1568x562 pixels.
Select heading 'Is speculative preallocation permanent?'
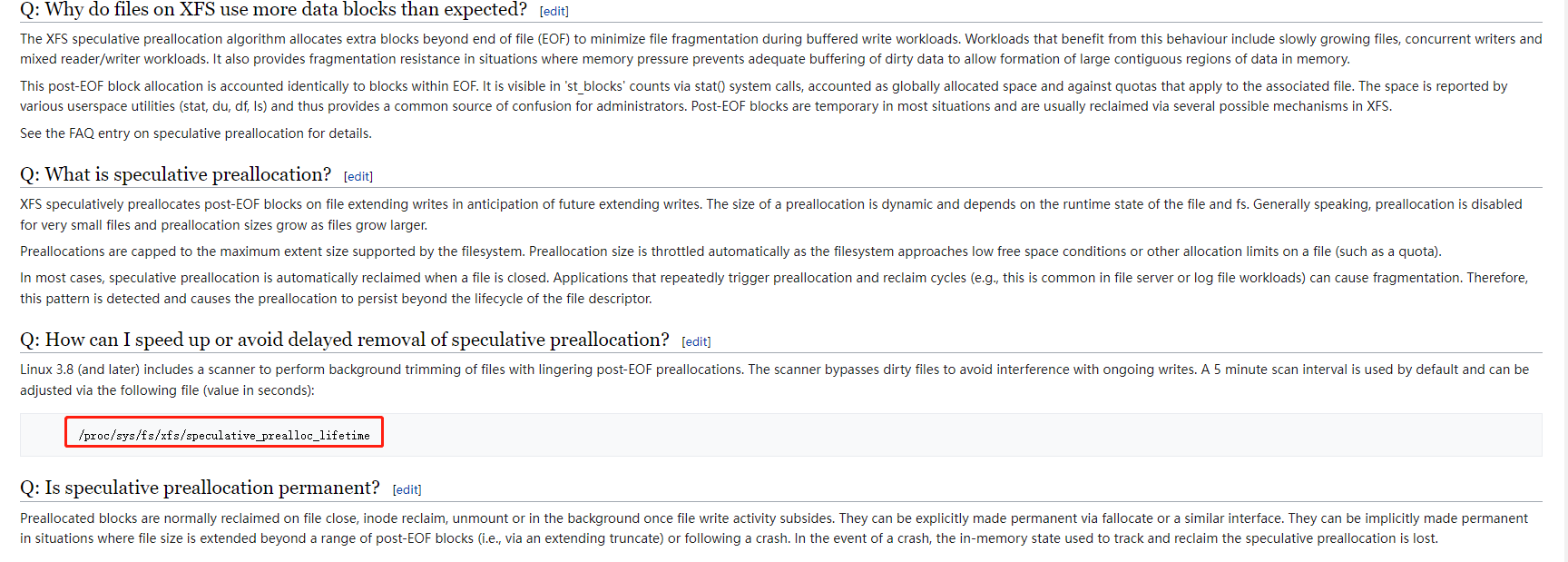pos(200,488)
